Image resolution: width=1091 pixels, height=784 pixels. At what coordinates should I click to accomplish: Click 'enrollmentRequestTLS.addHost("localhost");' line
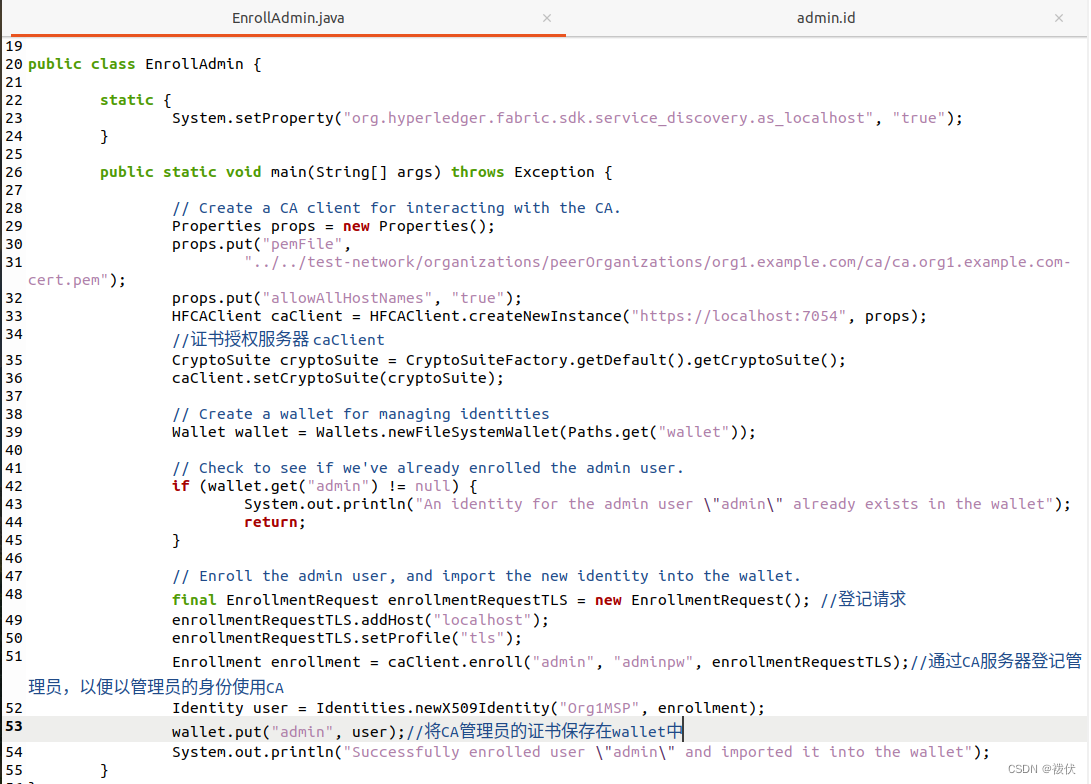pyautogui.click(x=360, y=621)
